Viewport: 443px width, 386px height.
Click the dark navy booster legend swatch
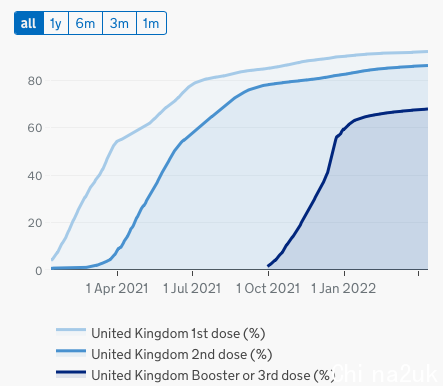71,374
